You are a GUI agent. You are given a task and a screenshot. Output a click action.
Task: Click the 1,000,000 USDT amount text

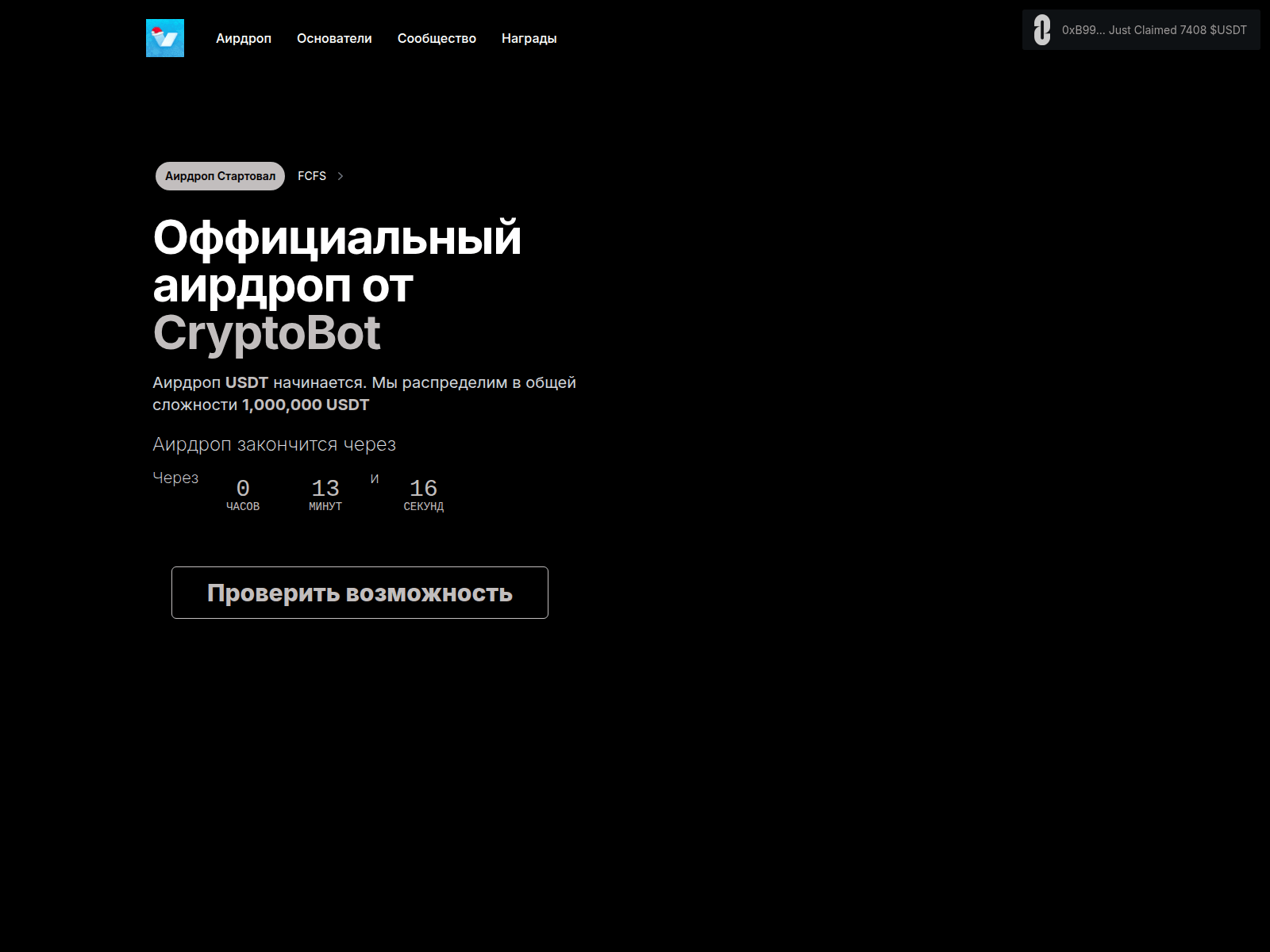306,405
